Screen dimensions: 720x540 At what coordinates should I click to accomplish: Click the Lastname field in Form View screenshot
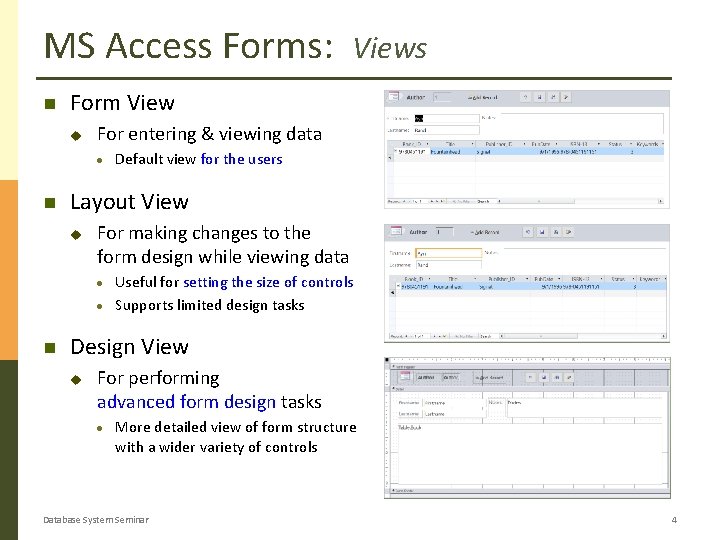[x=446, y=130]
